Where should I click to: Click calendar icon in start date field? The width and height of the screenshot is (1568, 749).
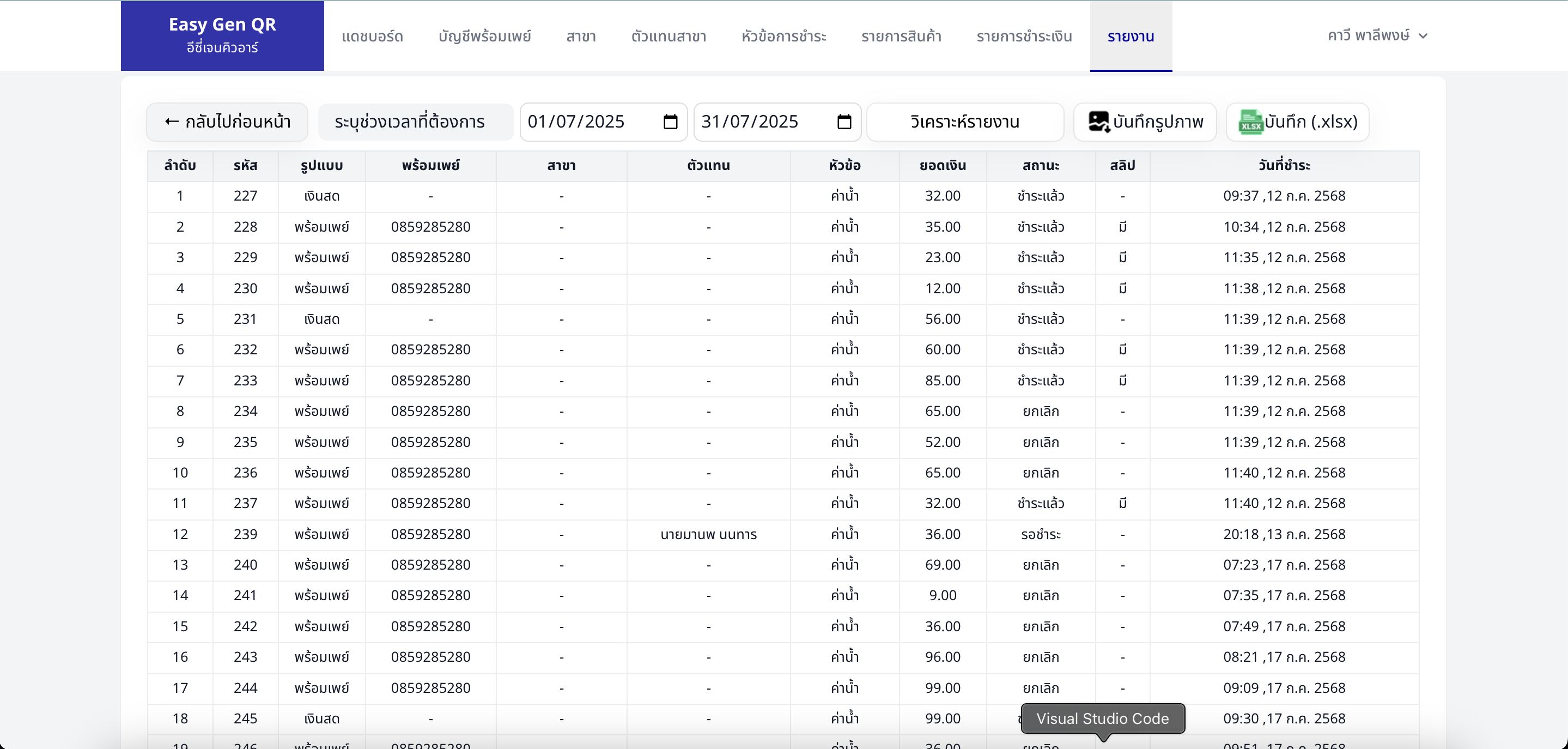(x=670, y=122)
